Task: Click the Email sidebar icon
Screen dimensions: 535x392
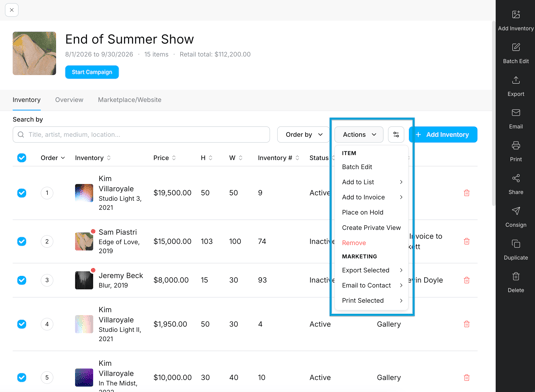Action: point(516,113)
